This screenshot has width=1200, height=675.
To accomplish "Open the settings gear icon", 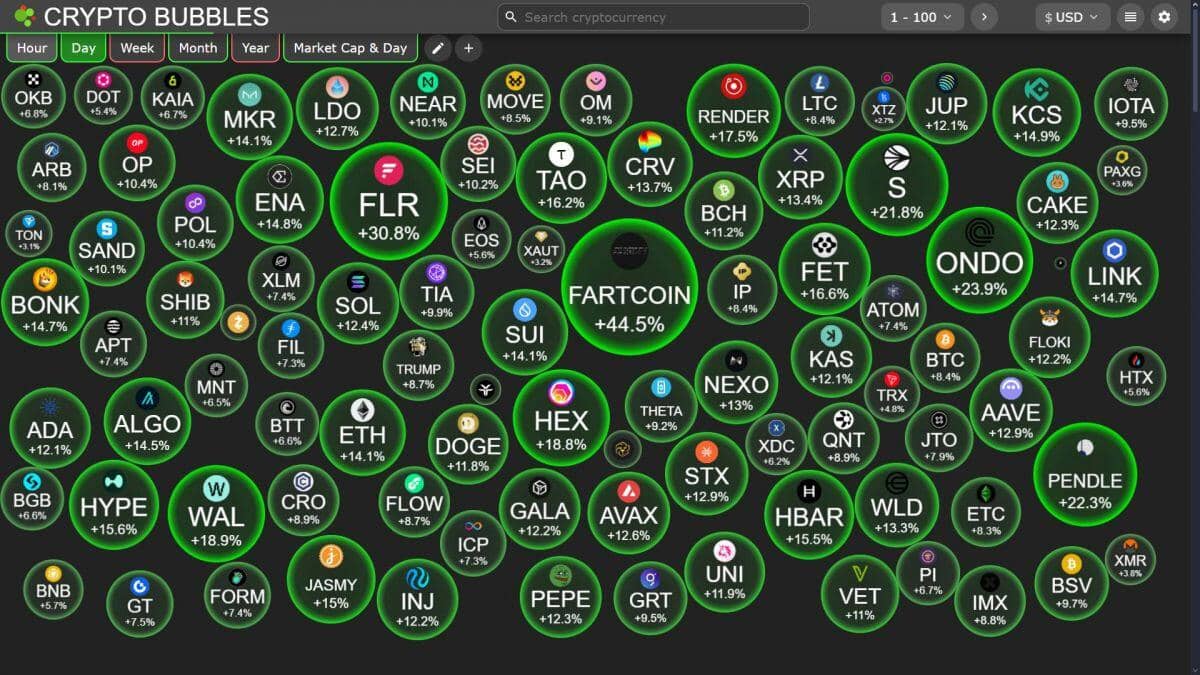I will tap(1163, 17).
